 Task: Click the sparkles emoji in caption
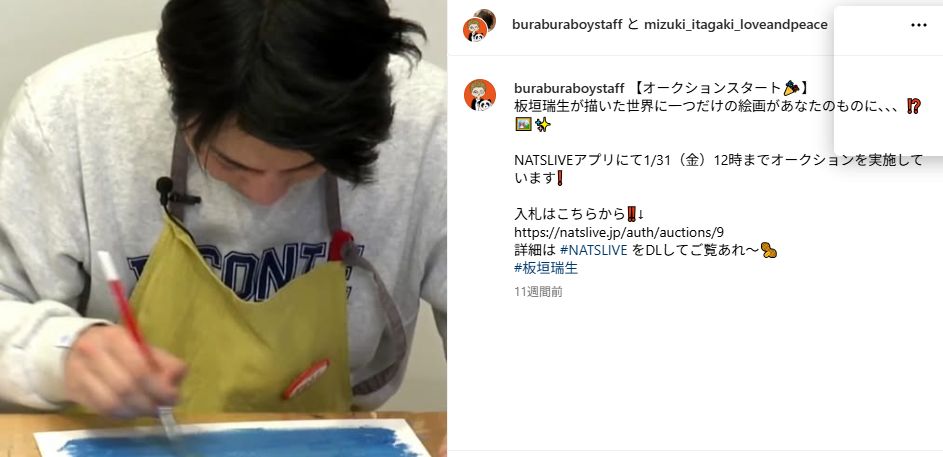pos(542,124)
